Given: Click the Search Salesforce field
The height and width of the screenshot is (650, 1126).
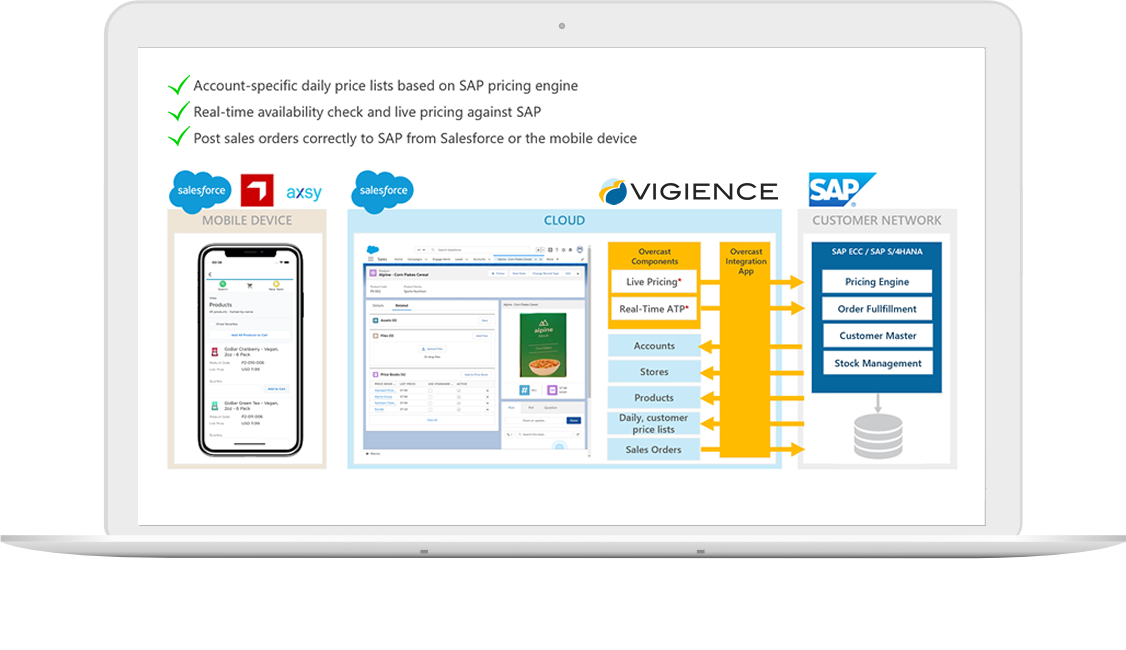Looking at the screenshot, I should click(x=479, y=250).
